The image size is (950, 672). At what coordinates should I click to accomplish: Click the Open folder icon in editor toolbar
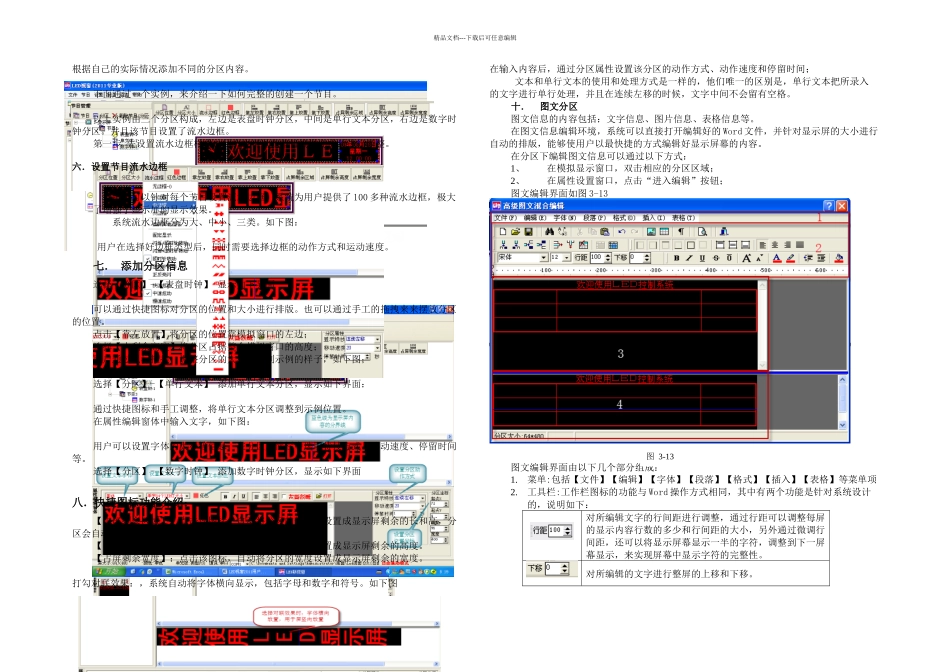pyautogui.click(x=516, y=231)
